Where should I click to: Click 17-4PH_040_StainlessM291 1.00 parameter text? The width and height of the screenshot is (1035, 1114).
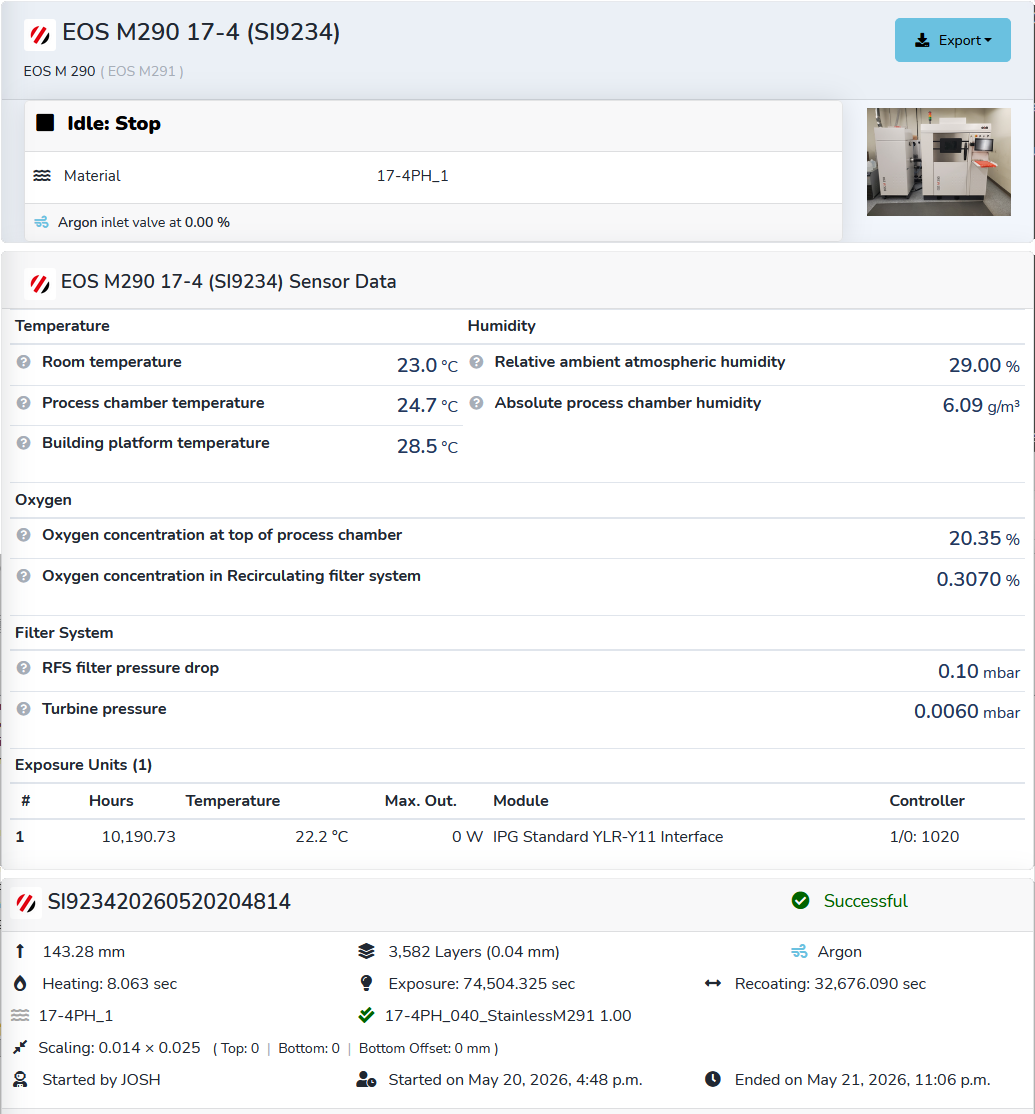point(508,1016)
